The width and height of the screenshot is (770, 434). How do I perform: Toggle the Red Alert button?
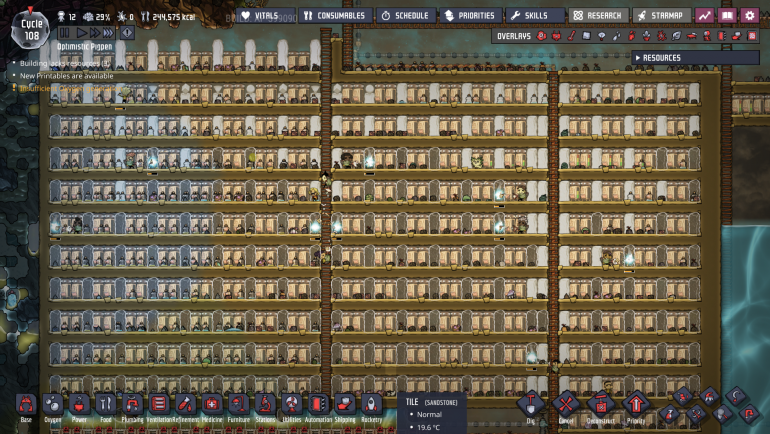tap(127, 32)
